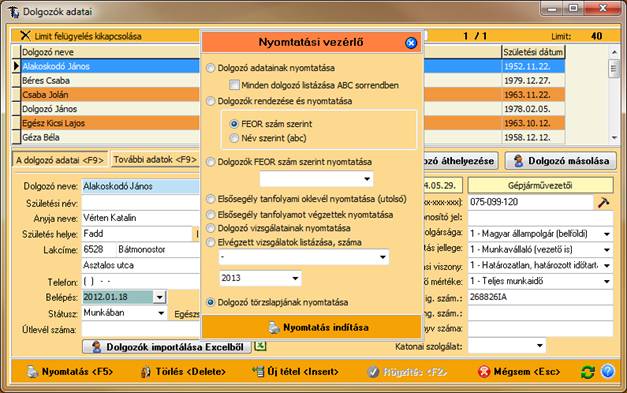
Task: Click the employee list scroll down arrow
Action: point(614,138)
